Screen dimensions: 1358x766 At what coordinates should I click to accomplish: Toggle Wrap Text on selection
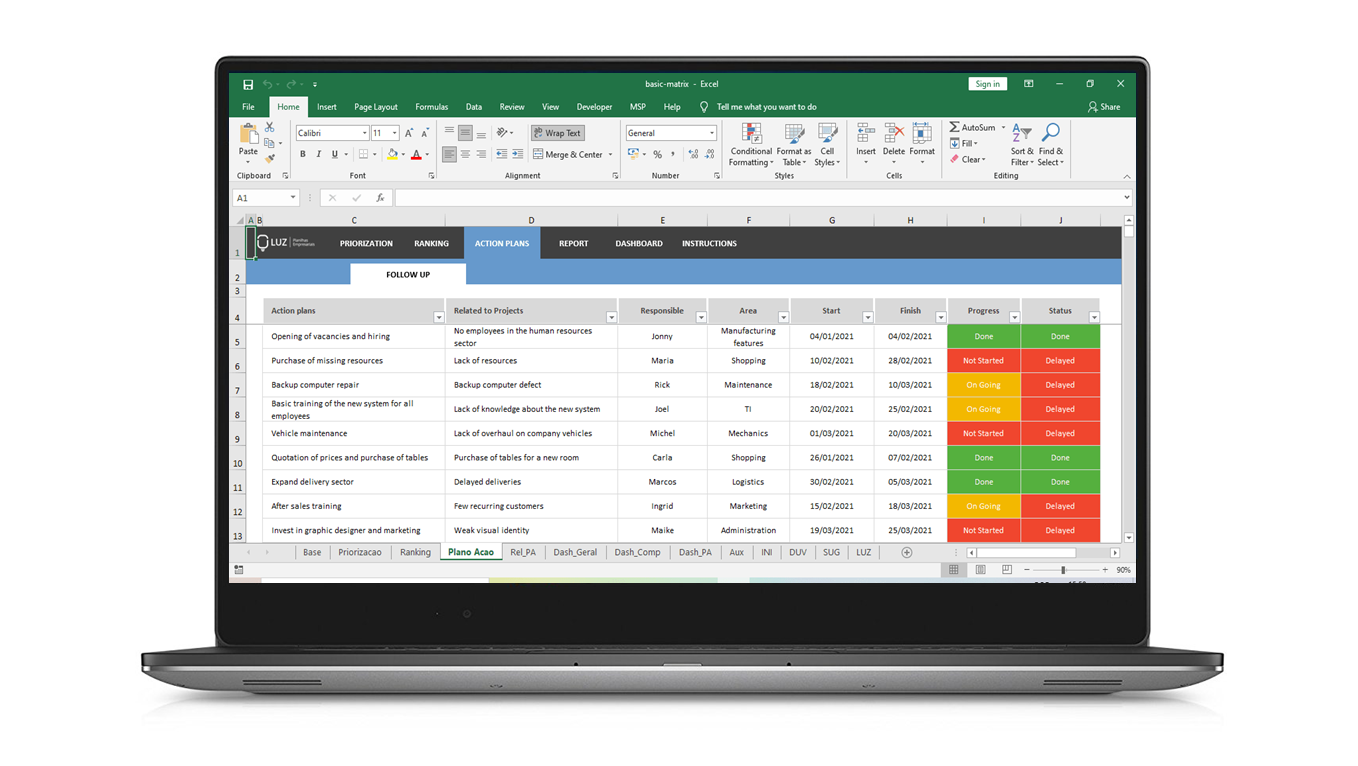coord(557,132)
